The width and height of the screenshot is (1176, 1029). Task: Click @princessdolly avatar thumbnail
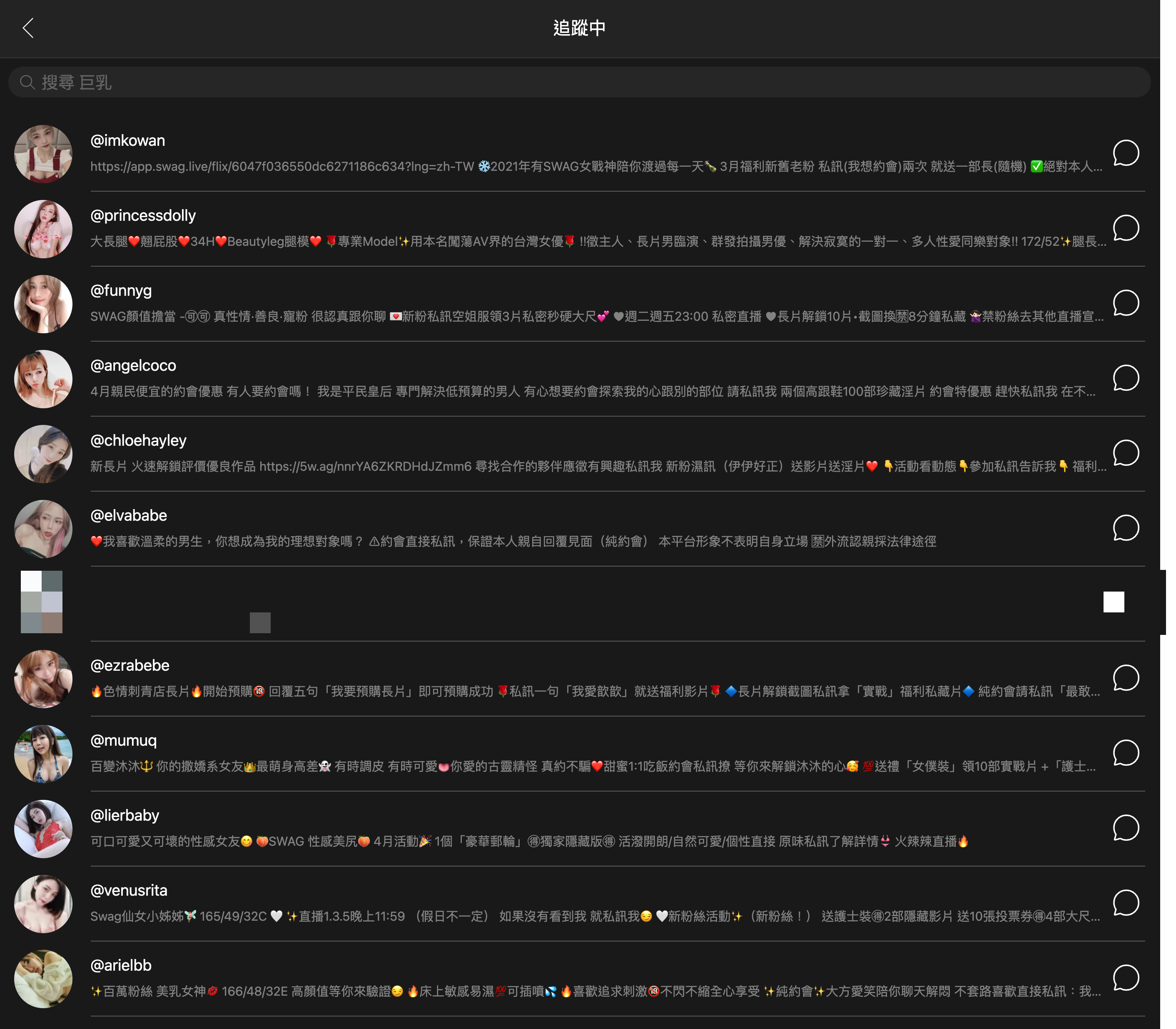tap(43, 229)
